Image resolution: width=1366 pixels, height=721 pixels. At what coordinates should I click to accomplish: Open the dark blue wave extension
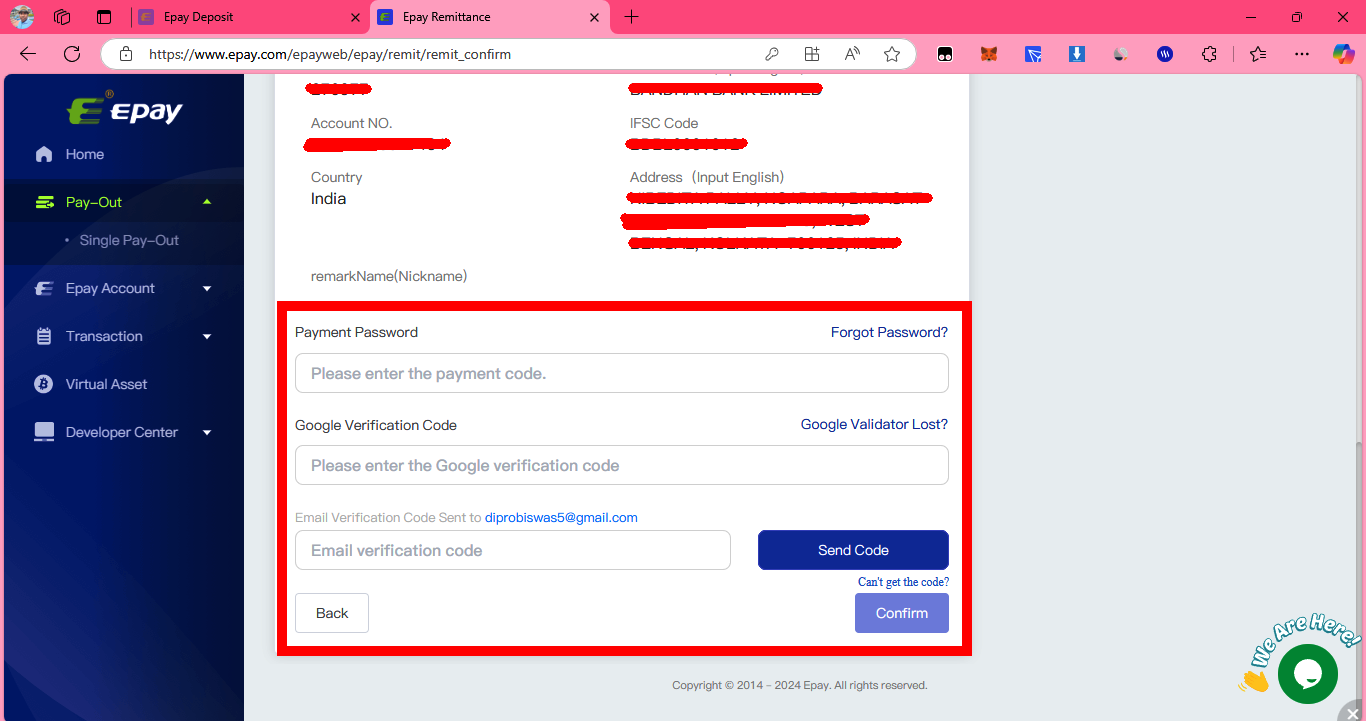(x=1165, y=54)
